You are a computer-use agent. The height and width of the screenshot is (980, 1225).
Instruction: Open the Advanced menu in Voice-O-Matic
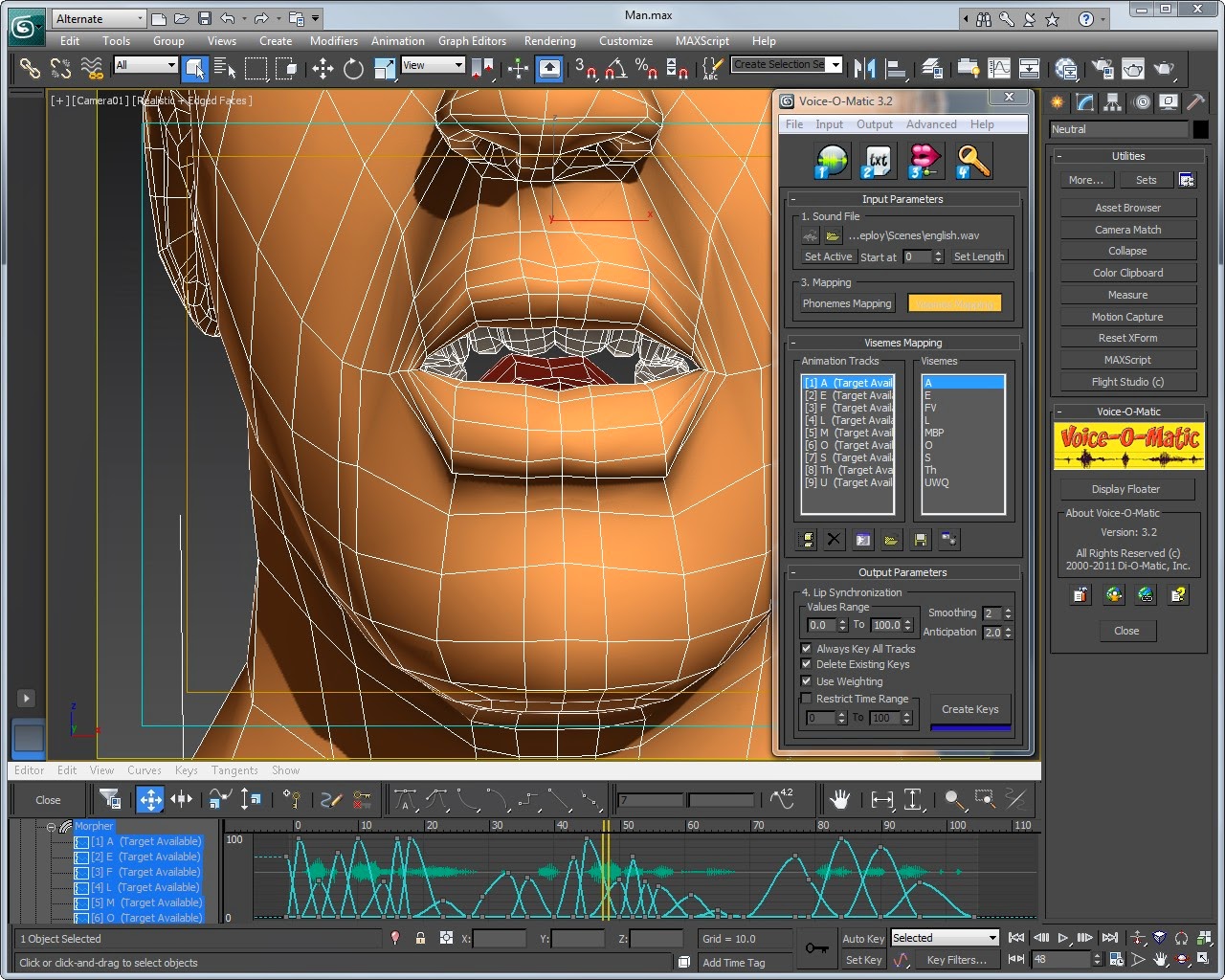931,123
